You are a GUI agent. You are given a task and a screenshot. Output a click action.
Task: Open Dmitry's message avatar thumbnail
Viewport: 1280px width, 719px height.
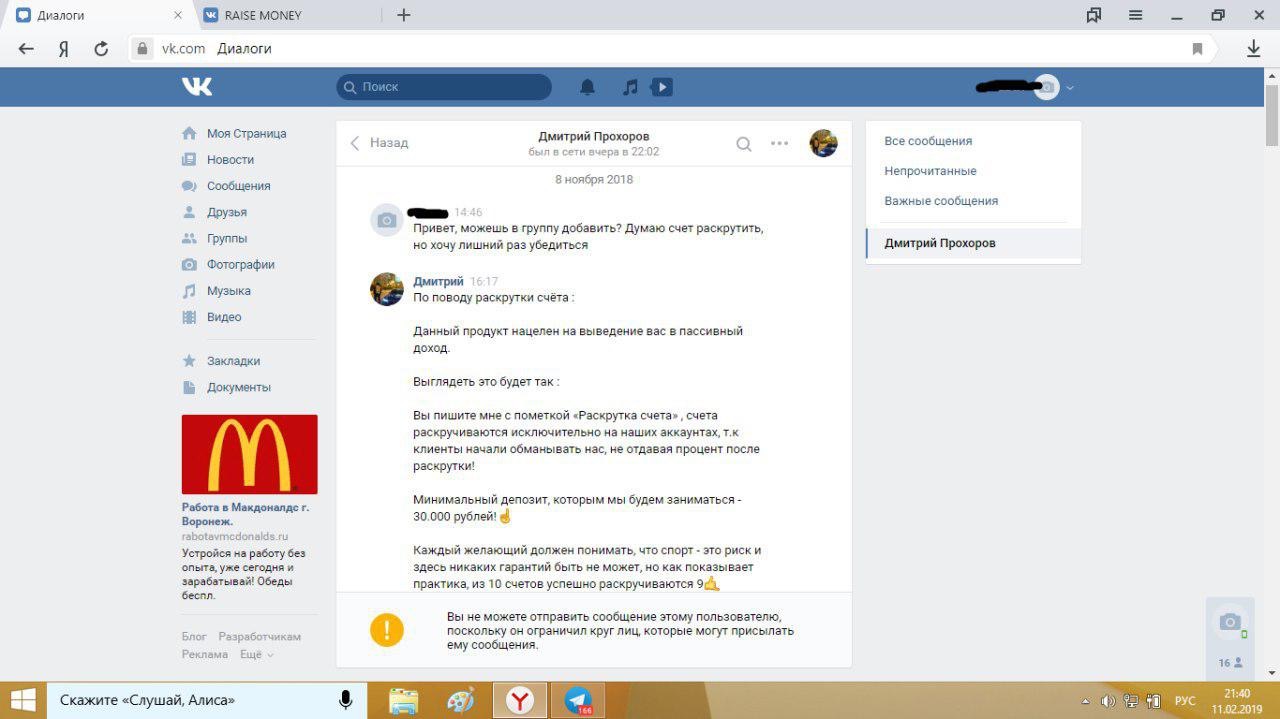click(387, 289)
